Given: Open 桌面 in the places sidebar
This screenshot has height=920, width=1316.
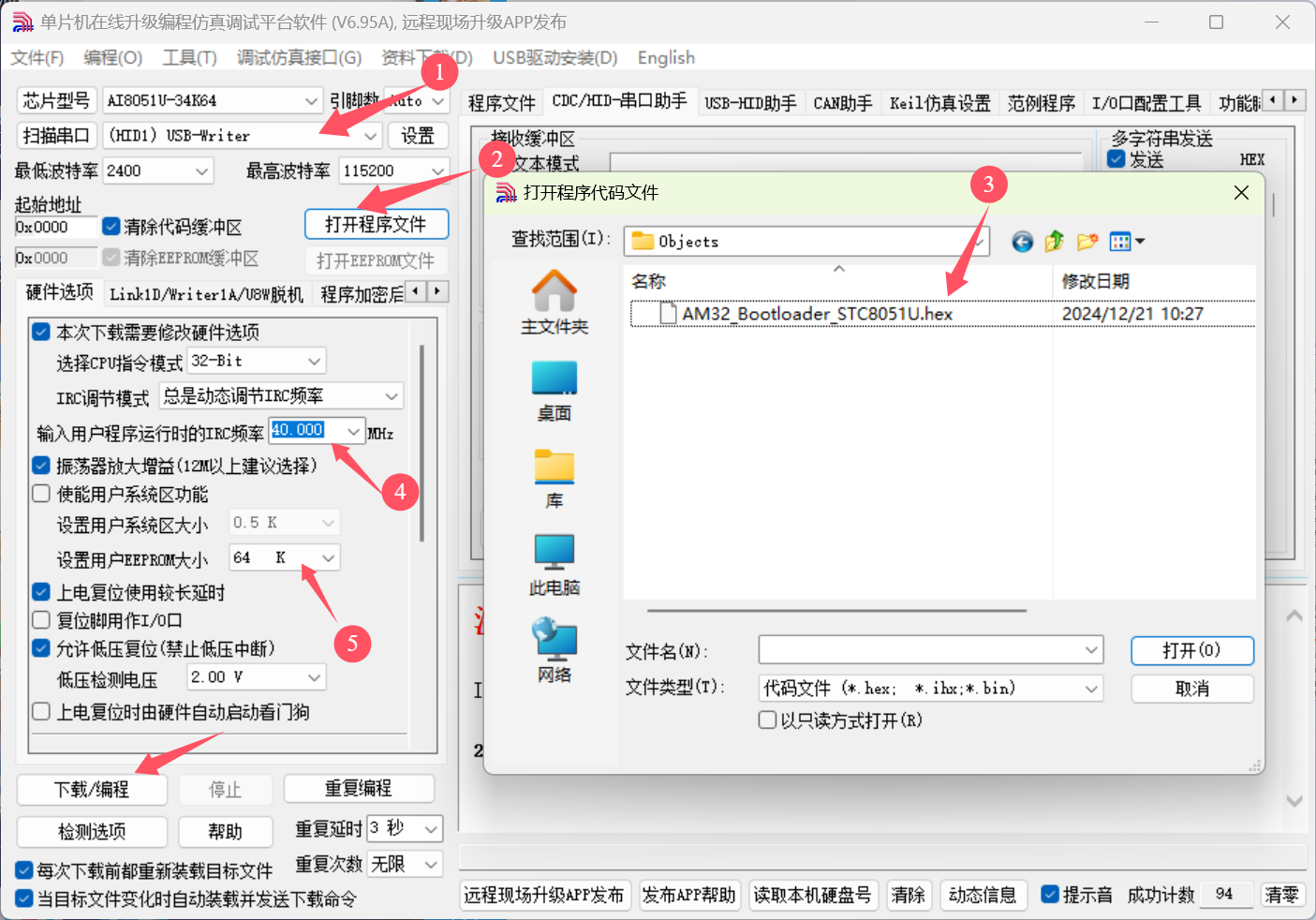Looking at the screenshot, I should tap(554, 392).
